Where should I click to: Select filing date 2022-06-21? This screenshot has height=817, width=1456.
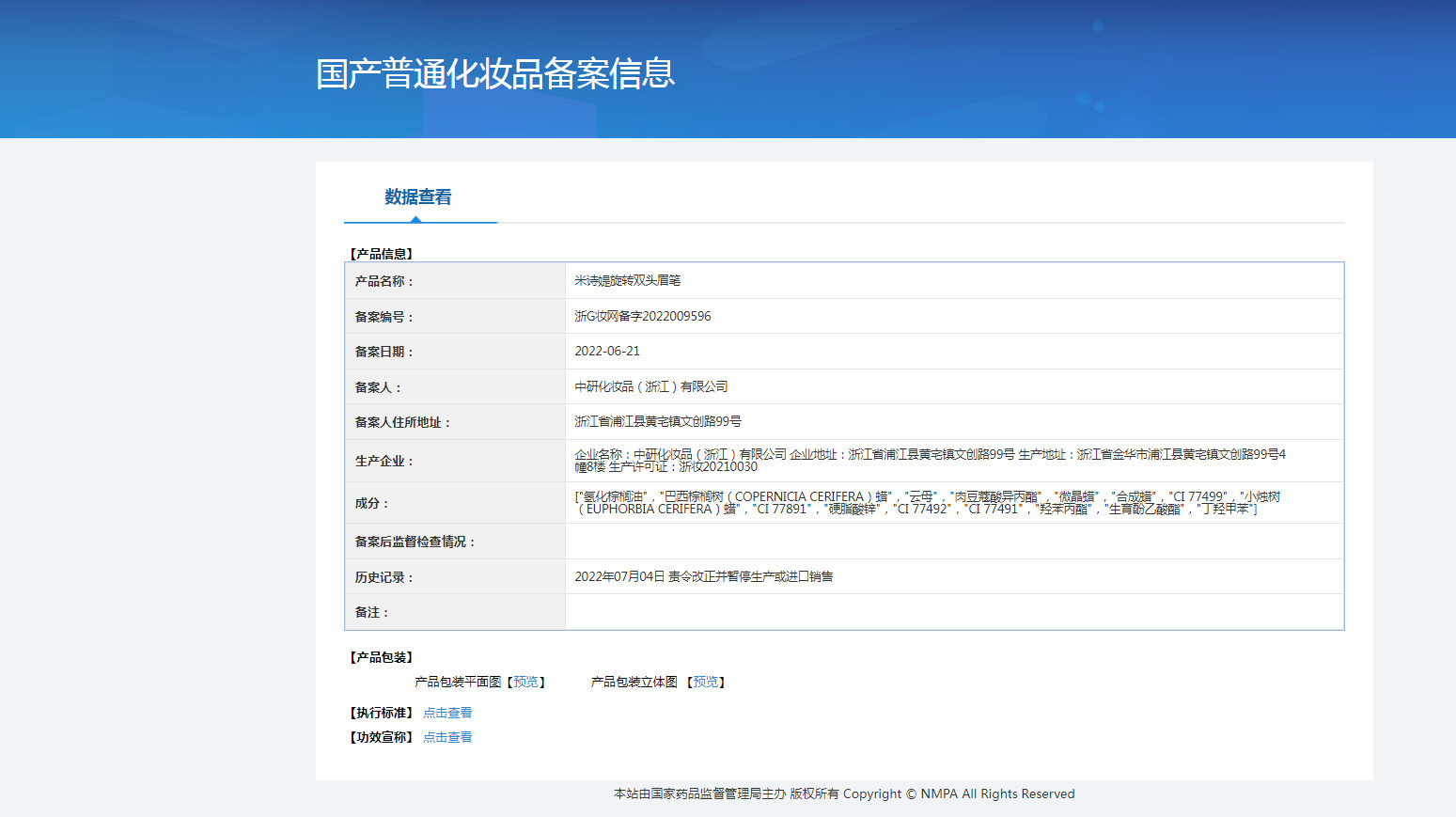tap(607, 352)
